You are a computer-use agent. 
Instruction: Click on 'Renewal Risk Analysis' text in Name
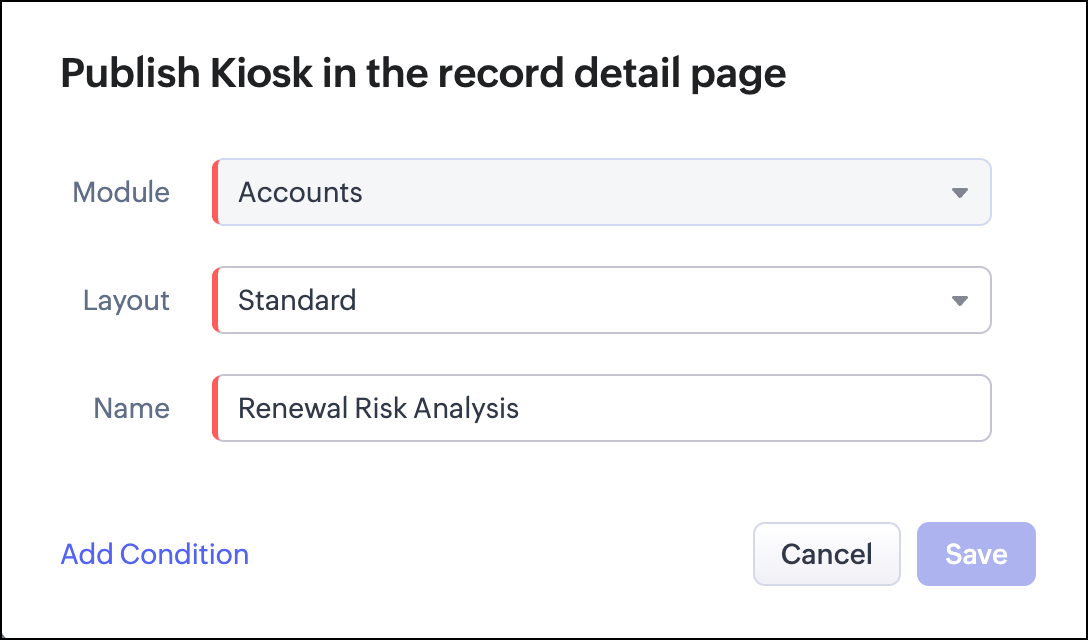tap(378, 408)
